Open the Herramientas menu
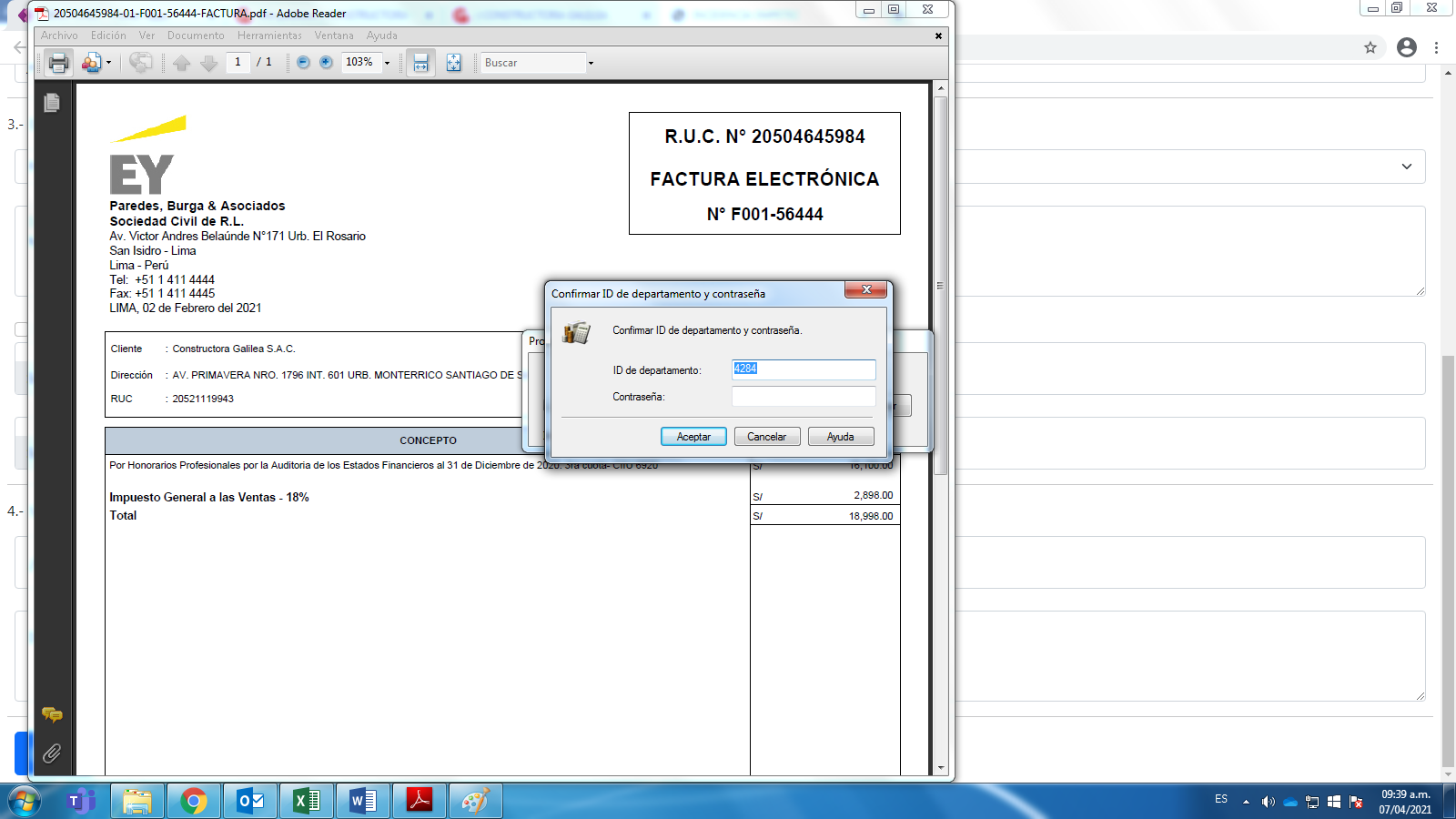The image size is (1456, 819). [x=269, y=35]
